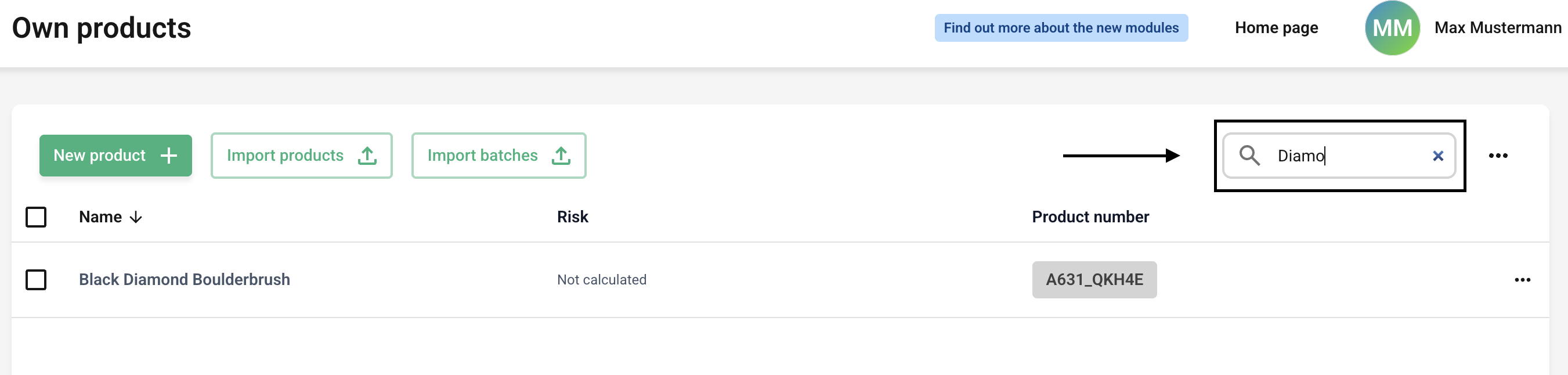The image size is (1568, 375).
Task: Open Black Diamond Boulderbrush product
Action: click(x=185, y=280)
